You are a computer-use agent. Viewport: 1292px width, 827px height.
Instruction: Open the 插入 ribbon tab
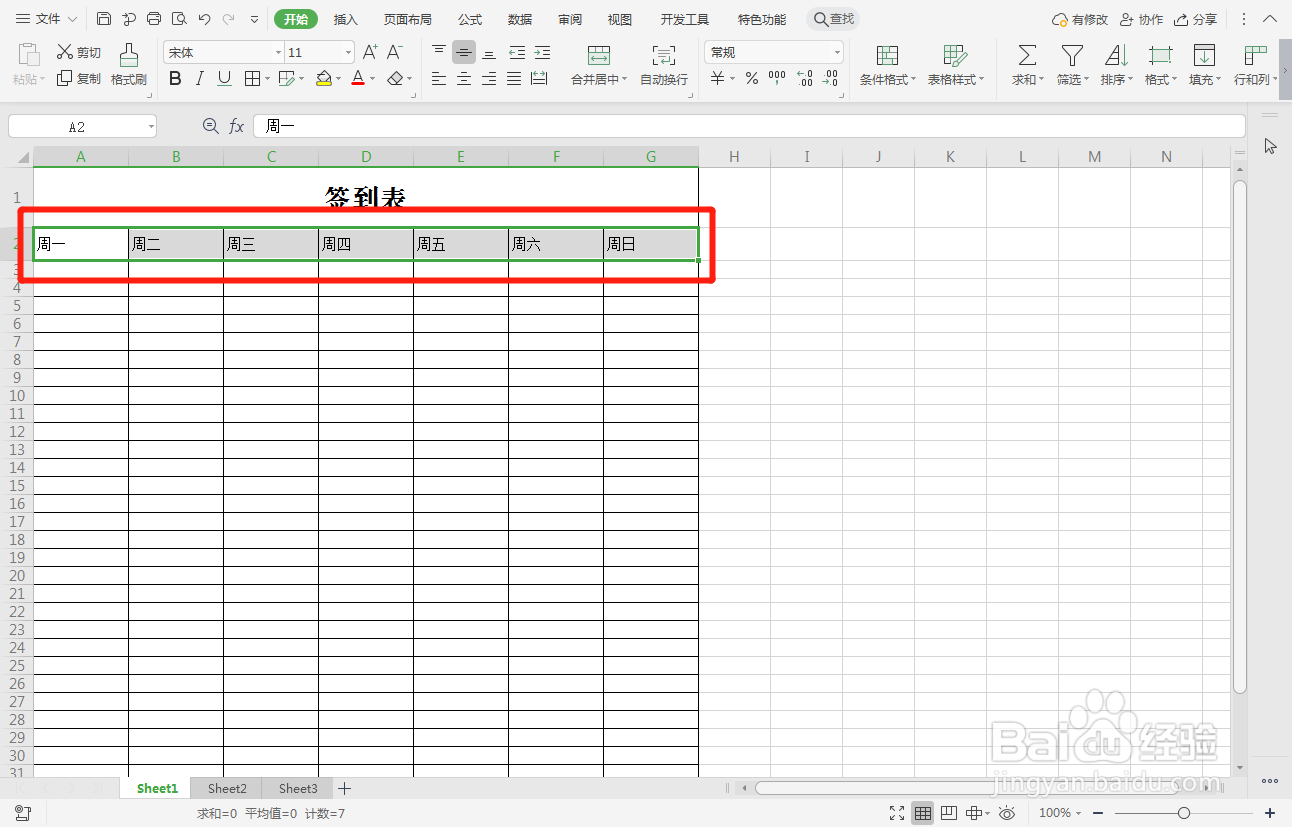(345, 19)
